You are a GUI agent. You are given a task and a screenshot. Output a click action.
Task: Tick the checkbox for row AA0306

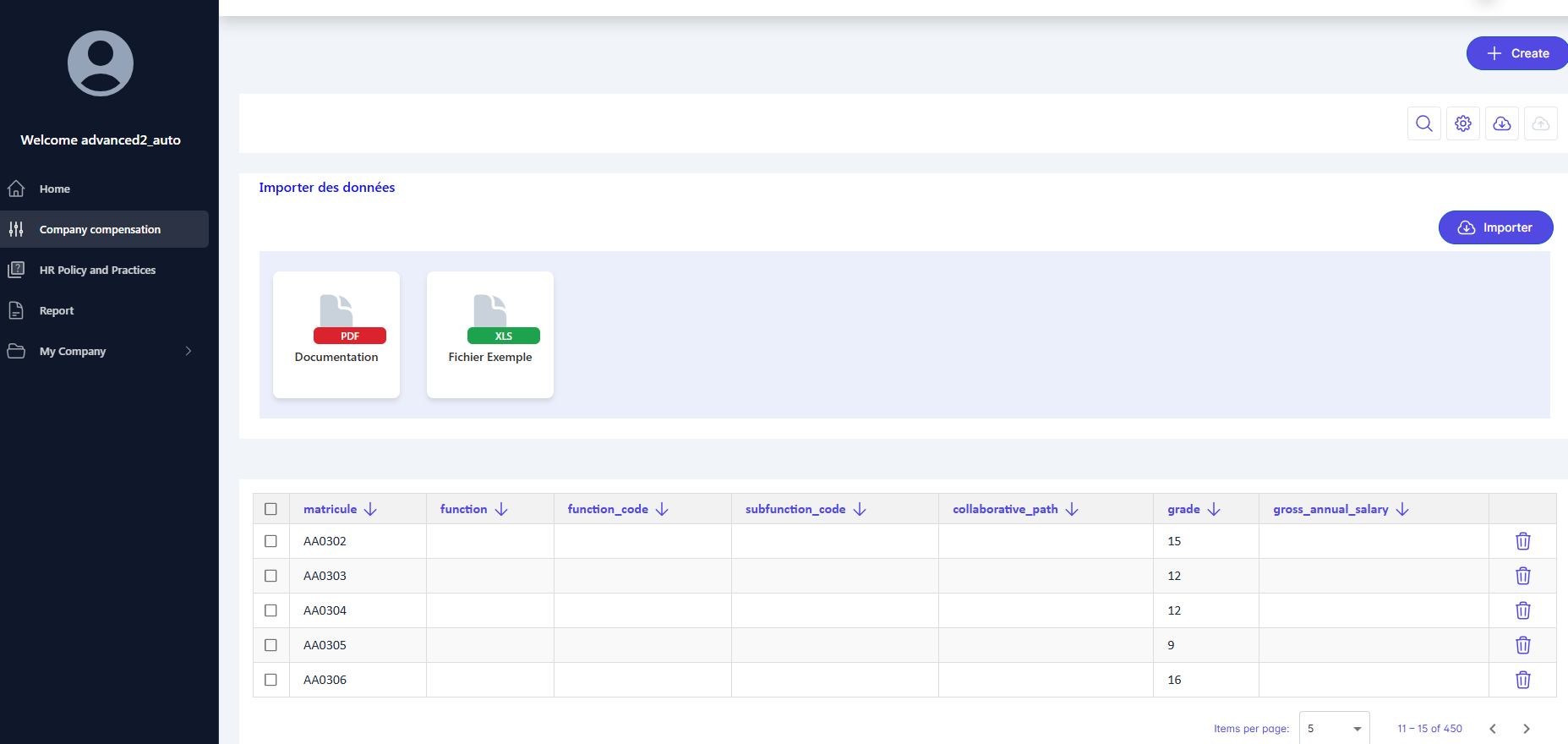point(270,680)
